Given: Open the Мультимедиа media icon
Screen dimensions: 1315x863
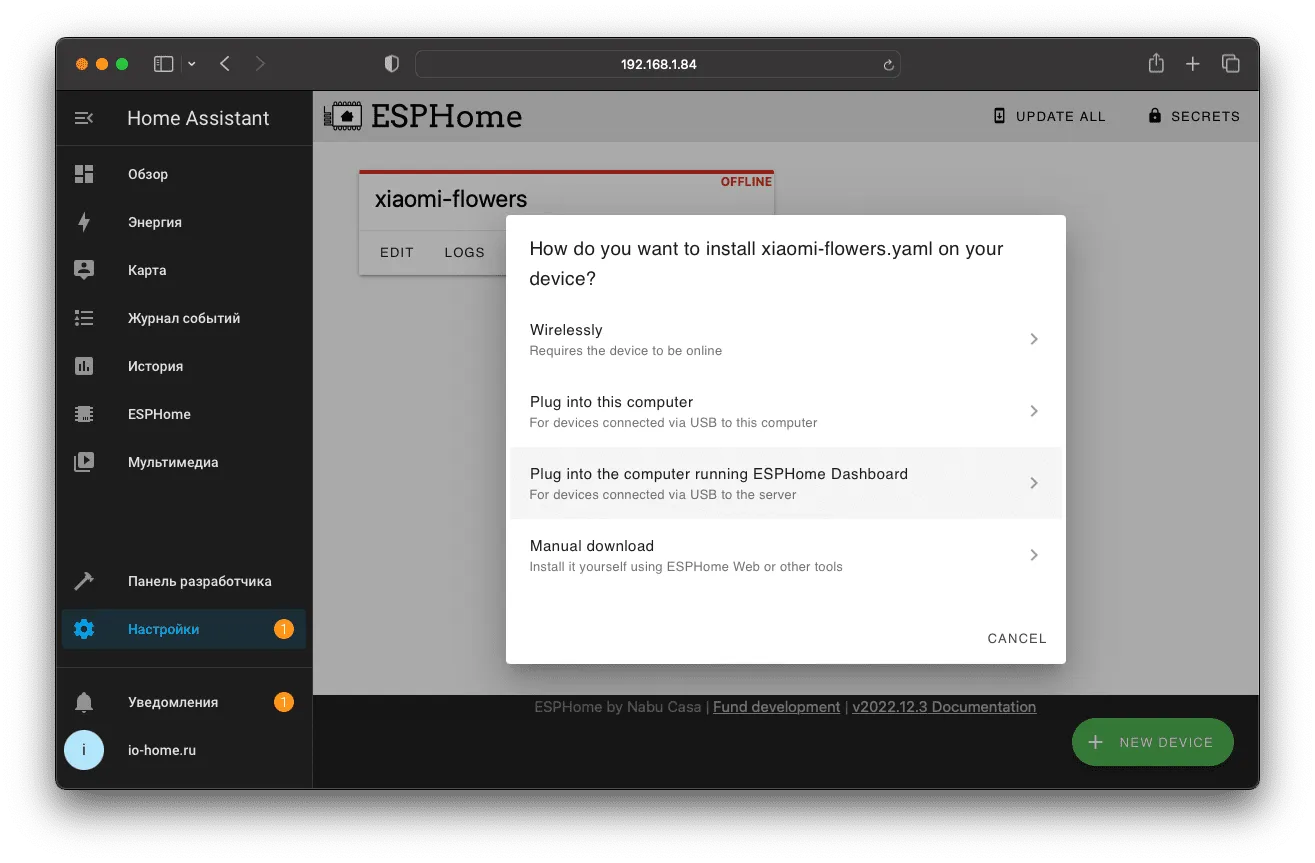Looking at the screenshot, I should point(84,462).
